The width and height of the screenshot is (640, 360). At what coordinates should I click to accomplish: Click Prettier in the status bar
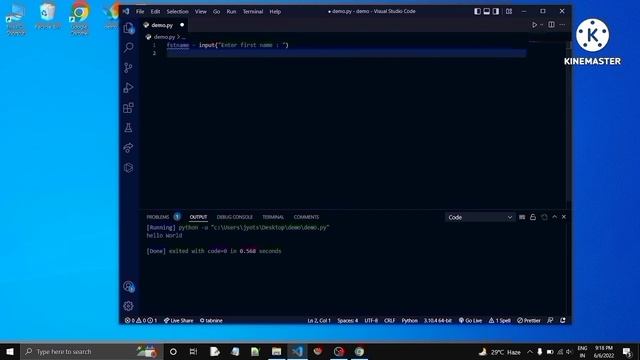click(529, 320)
